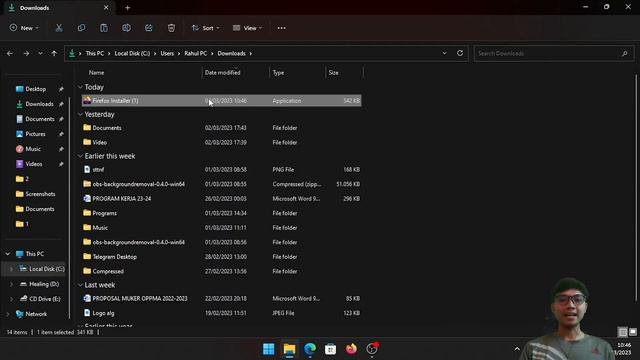This screenshot has height=360, width=640.
Task: Open the Windows Start button
Action: (269, 349)
